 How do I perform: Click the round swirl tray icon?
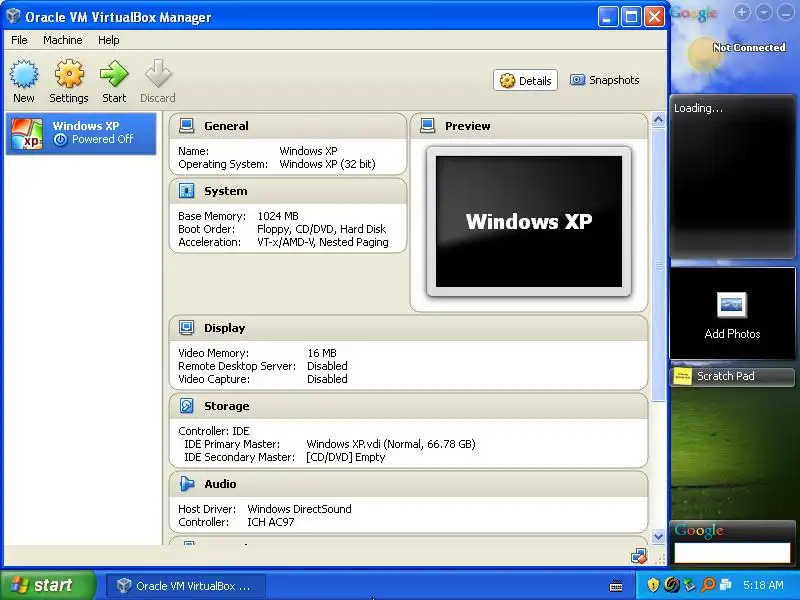coord(671,585)
